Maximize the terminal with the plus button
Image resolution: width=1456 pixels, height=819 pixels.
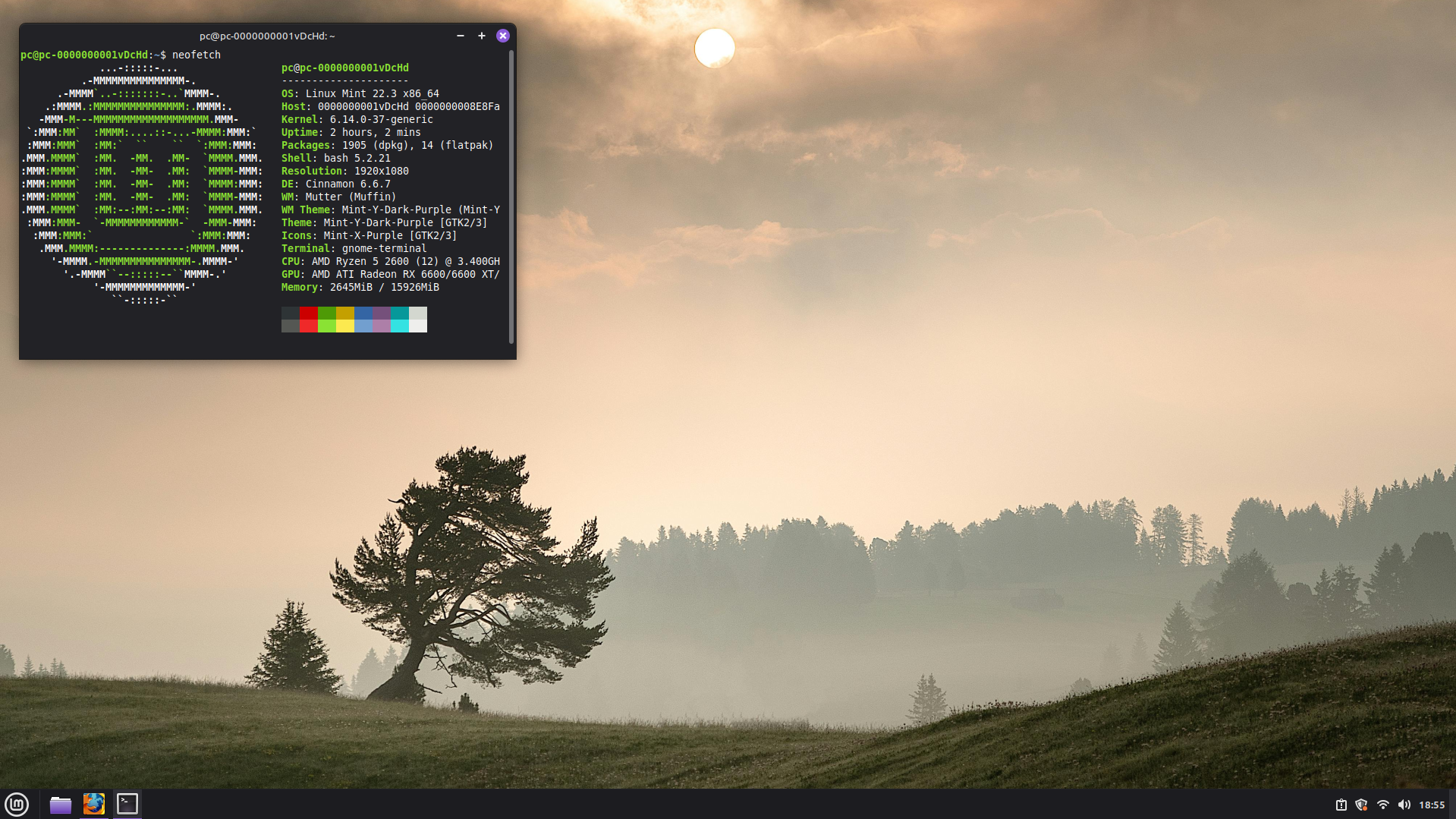pos(481,36)
